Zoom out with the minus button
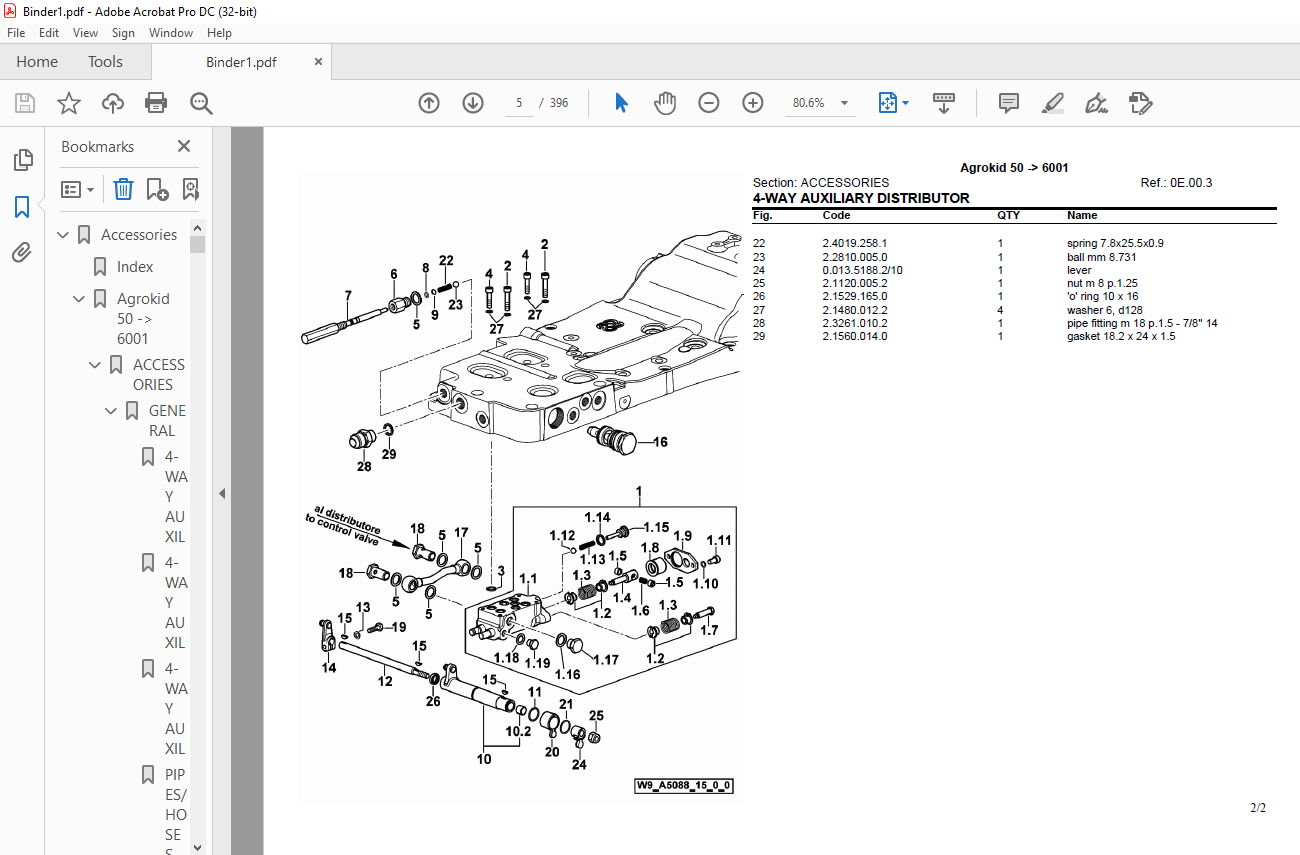Viewport: 1300px width, 855px height. click(709, 102)
